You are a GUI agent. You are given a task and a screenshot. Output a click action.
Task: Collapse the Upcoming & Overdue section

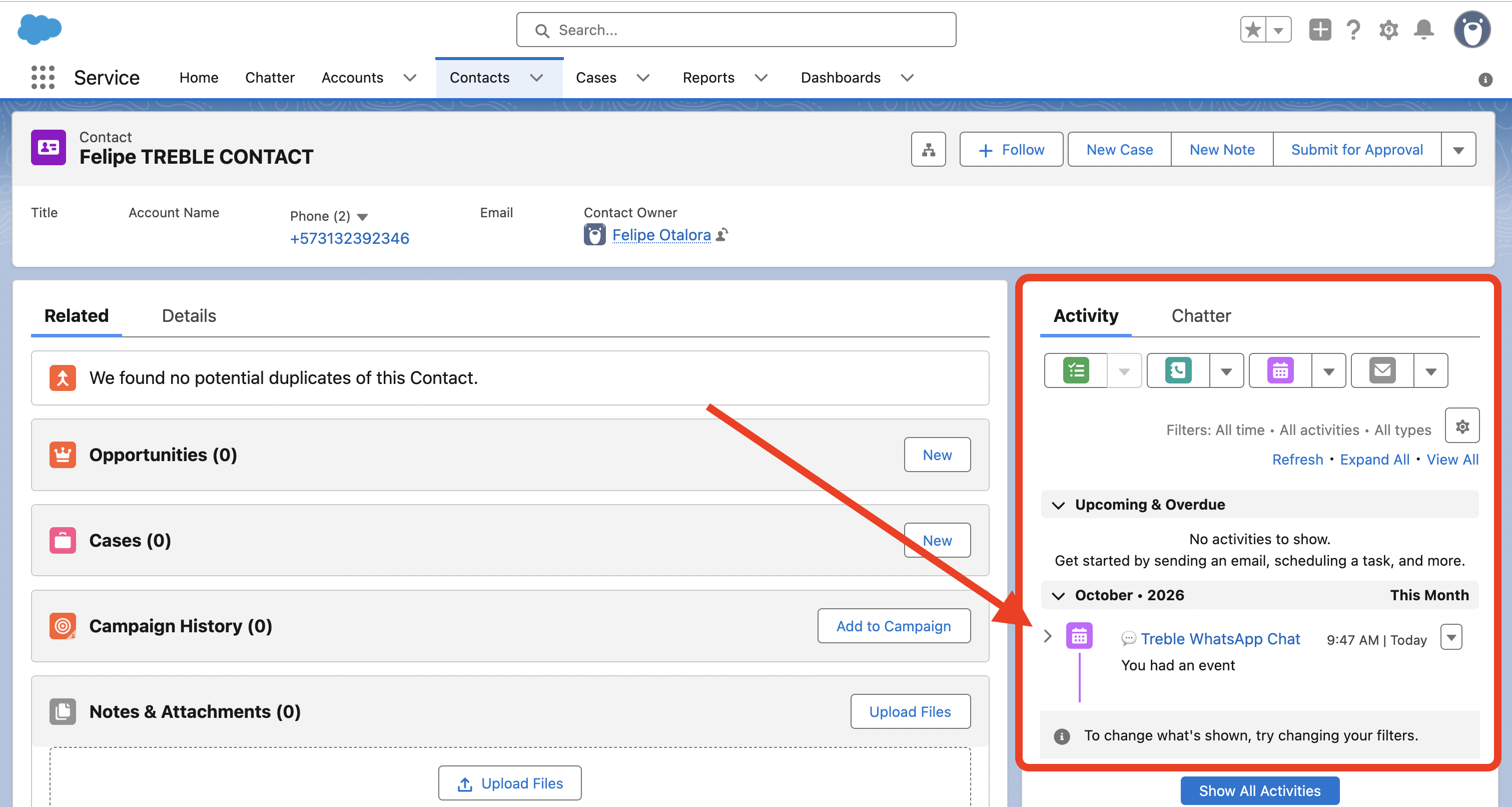tap(1058, 505)
